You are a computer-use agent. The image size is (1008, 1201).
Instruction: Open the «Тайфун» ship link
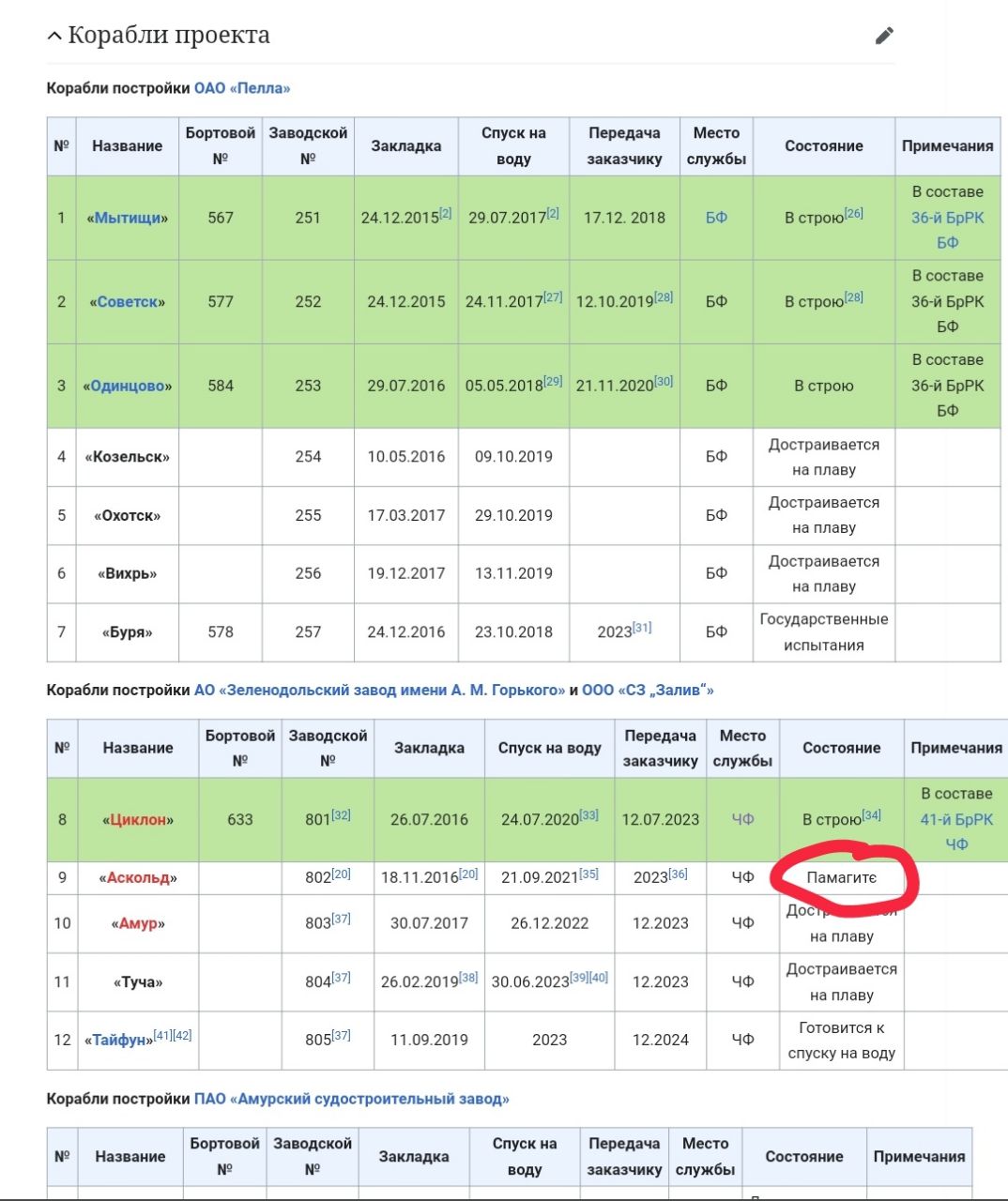[119, 1040]
